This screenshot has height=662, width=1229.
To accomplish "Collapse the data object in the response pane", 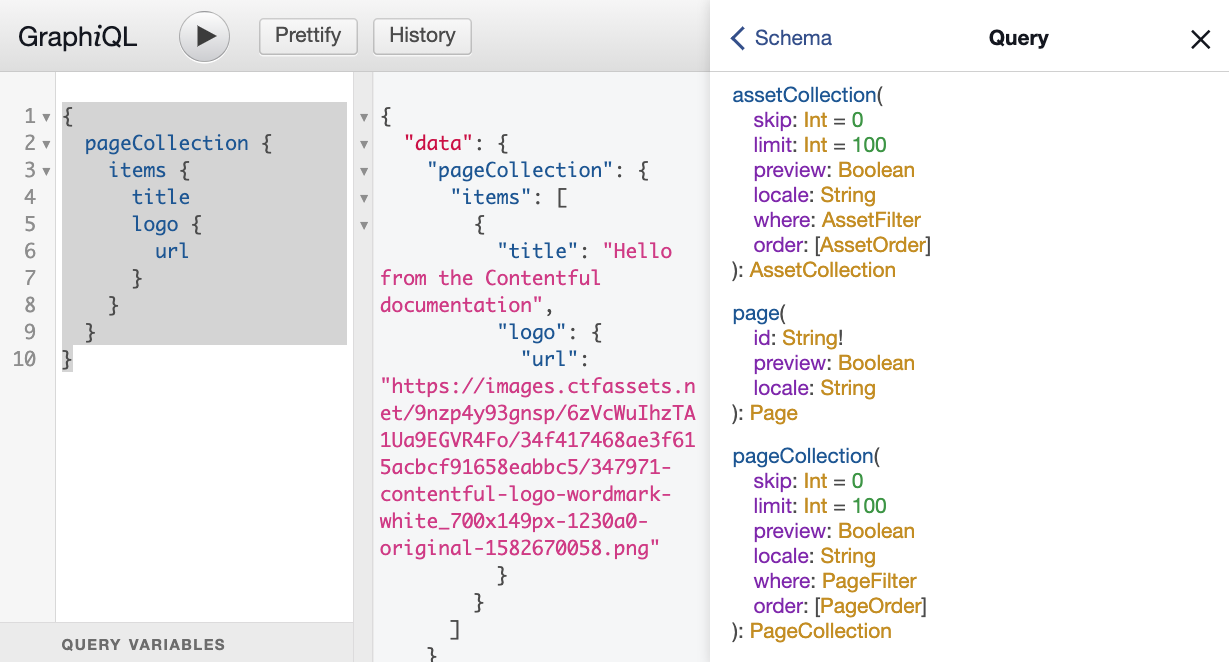I will point(364,143).
